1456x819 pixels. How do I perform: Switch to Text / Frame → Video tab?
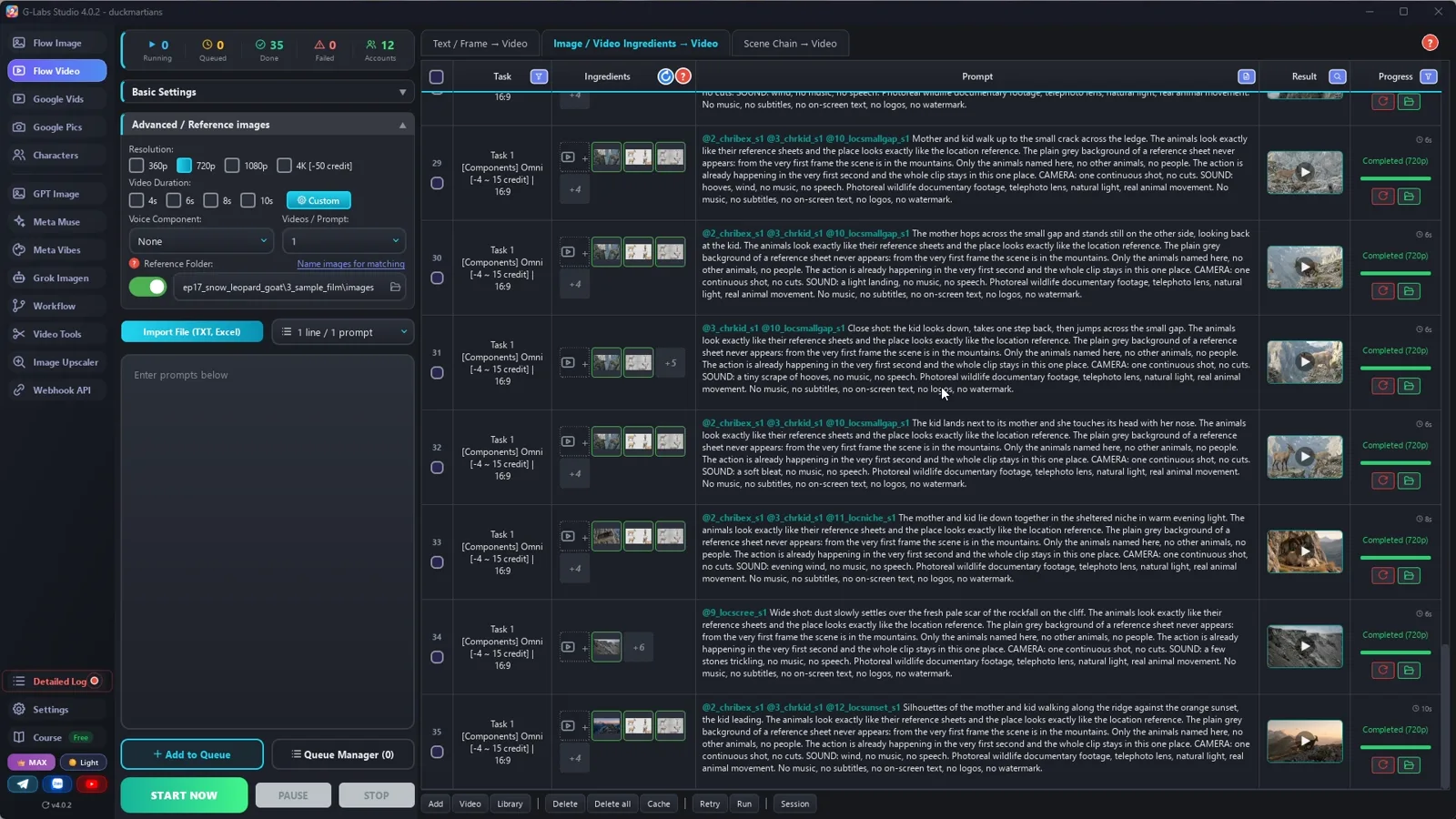[480, 44]
